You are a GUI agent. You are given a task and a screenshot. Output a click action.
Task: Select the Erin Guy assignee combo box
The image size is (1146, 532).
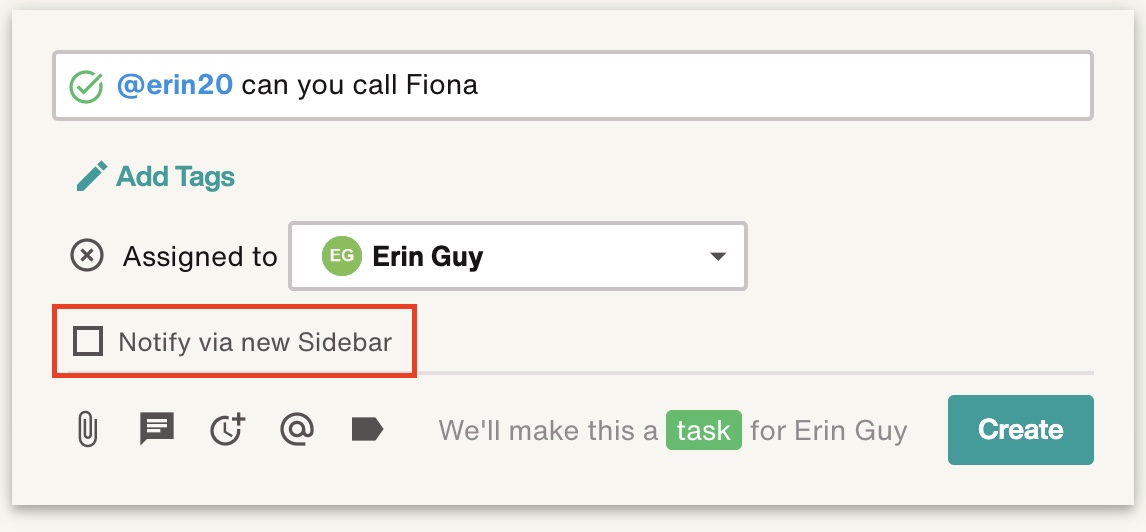[x=518, y=256]
